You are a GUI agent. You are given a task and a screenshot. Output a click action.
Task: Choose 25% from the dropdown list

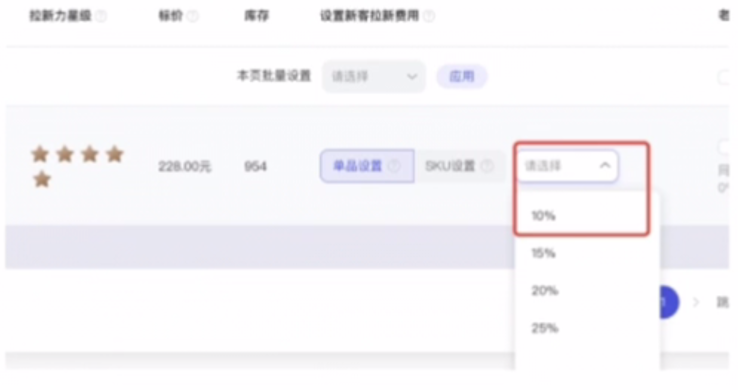point(586,328)
